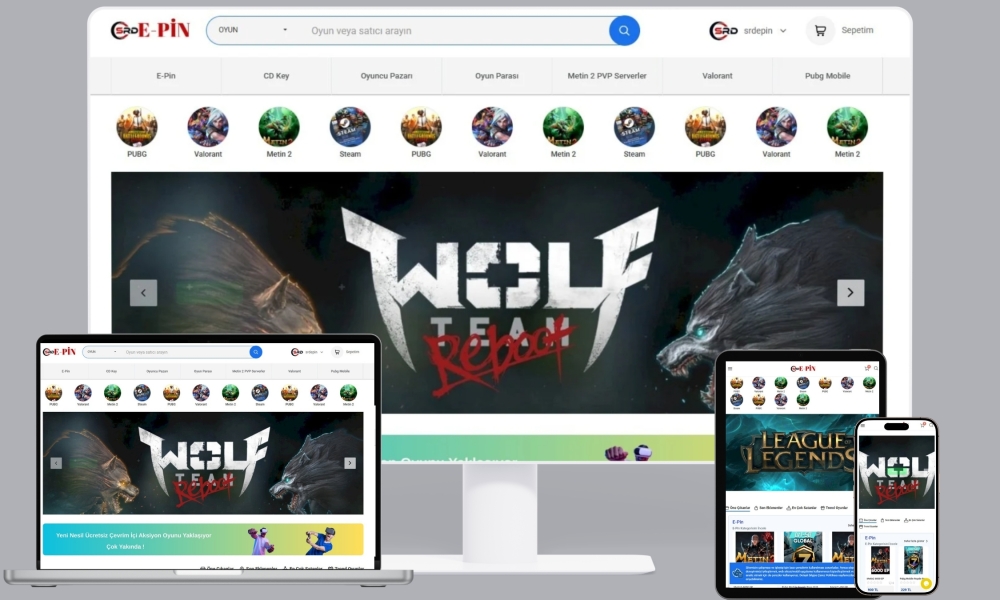Show previous slide on monitor Wolf Team banner
The image size is (1000, 600).
coord(143,293)
